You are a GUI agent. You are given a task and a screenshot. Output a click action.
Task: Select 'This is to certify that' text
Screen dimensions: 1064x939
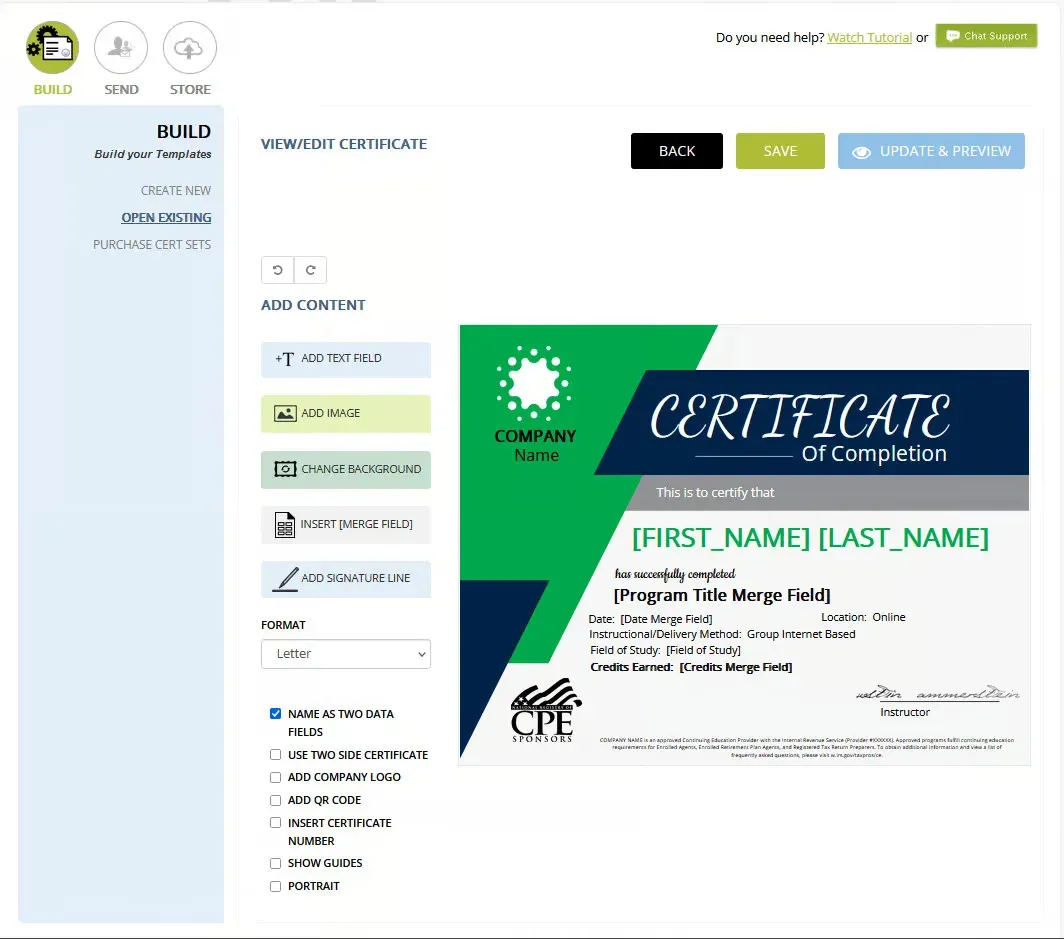(x=715, y=493)
